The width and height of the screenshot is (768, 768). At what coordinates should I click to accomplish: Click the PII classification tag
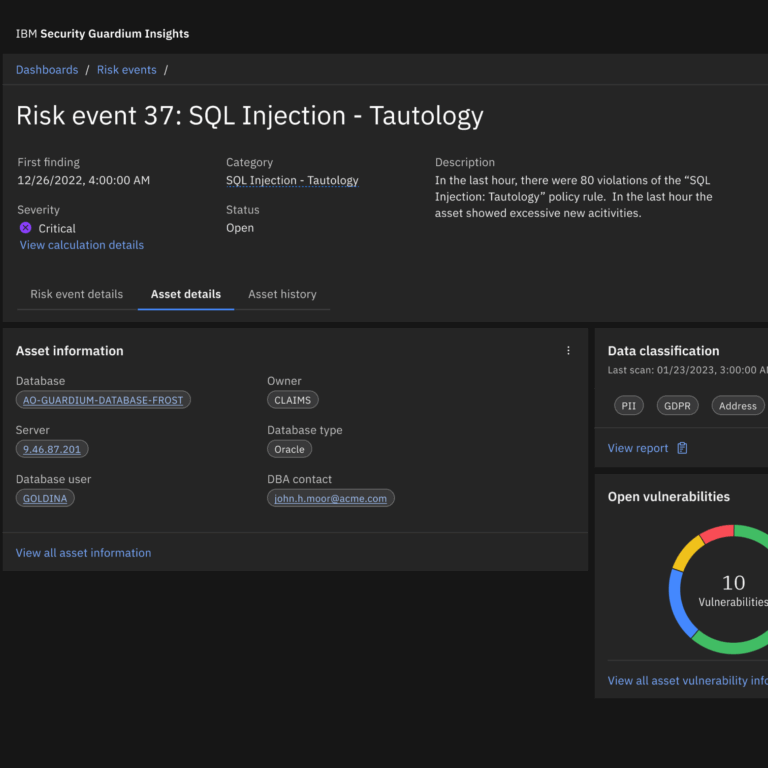[629, 406]
